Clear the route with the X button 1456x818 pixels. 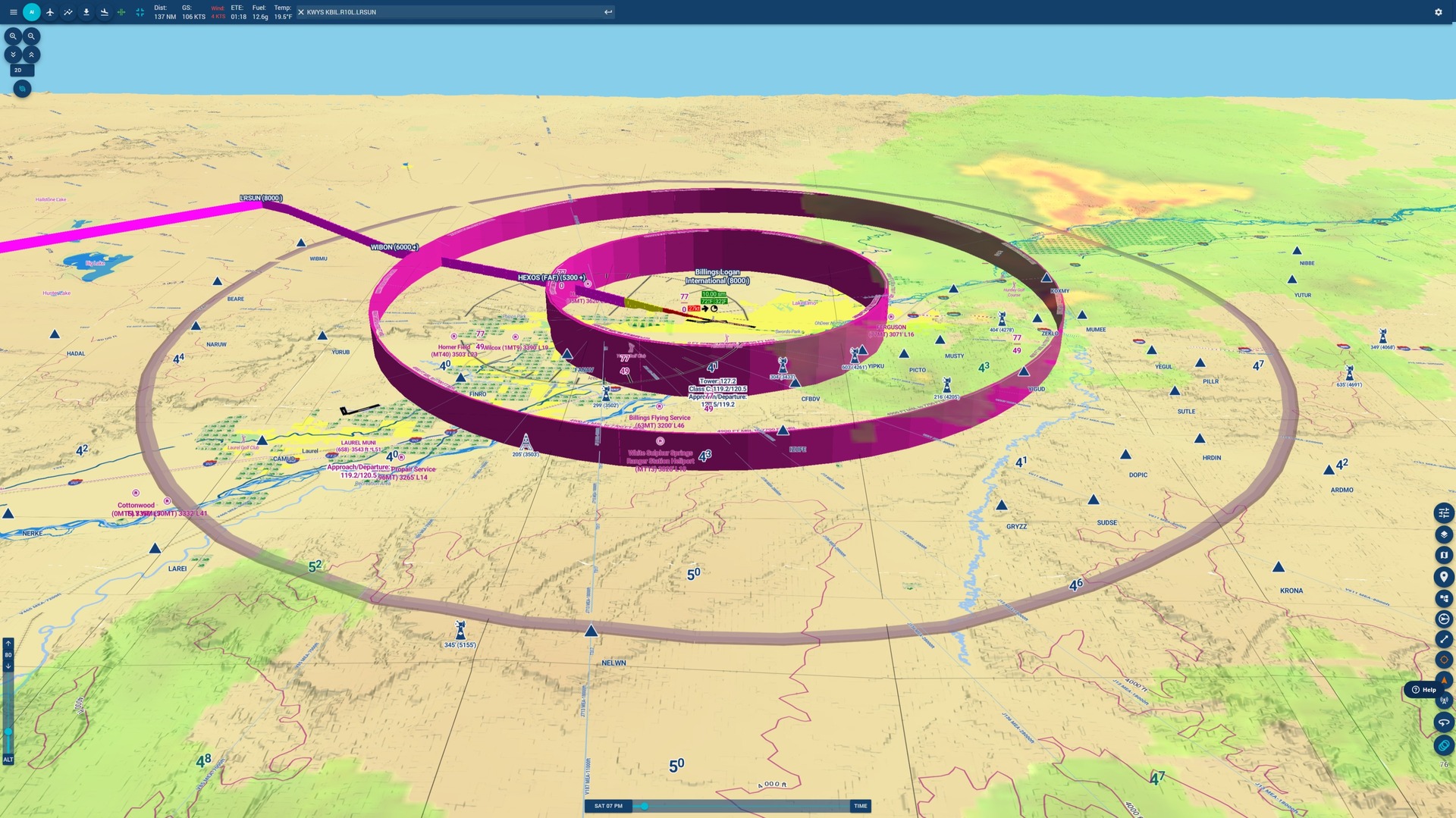click(x=301, y=12)
